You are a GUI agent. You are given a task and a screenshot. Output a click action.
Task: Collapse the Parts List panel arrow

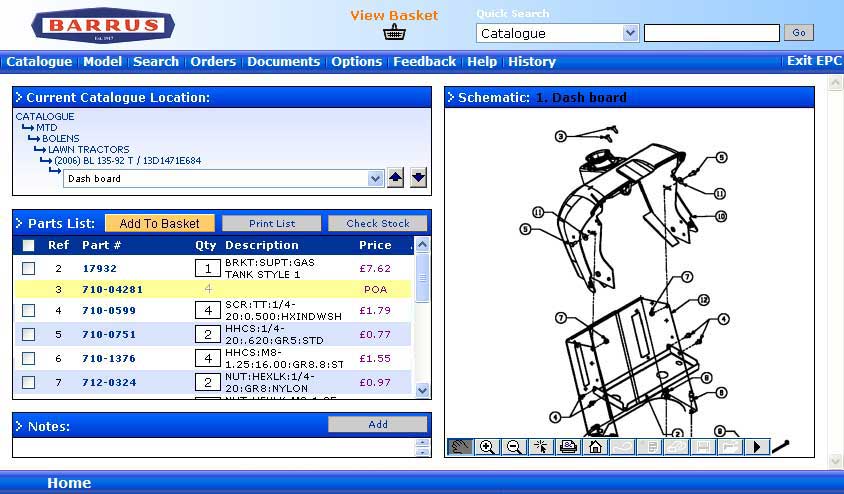(x=19, y=223)
